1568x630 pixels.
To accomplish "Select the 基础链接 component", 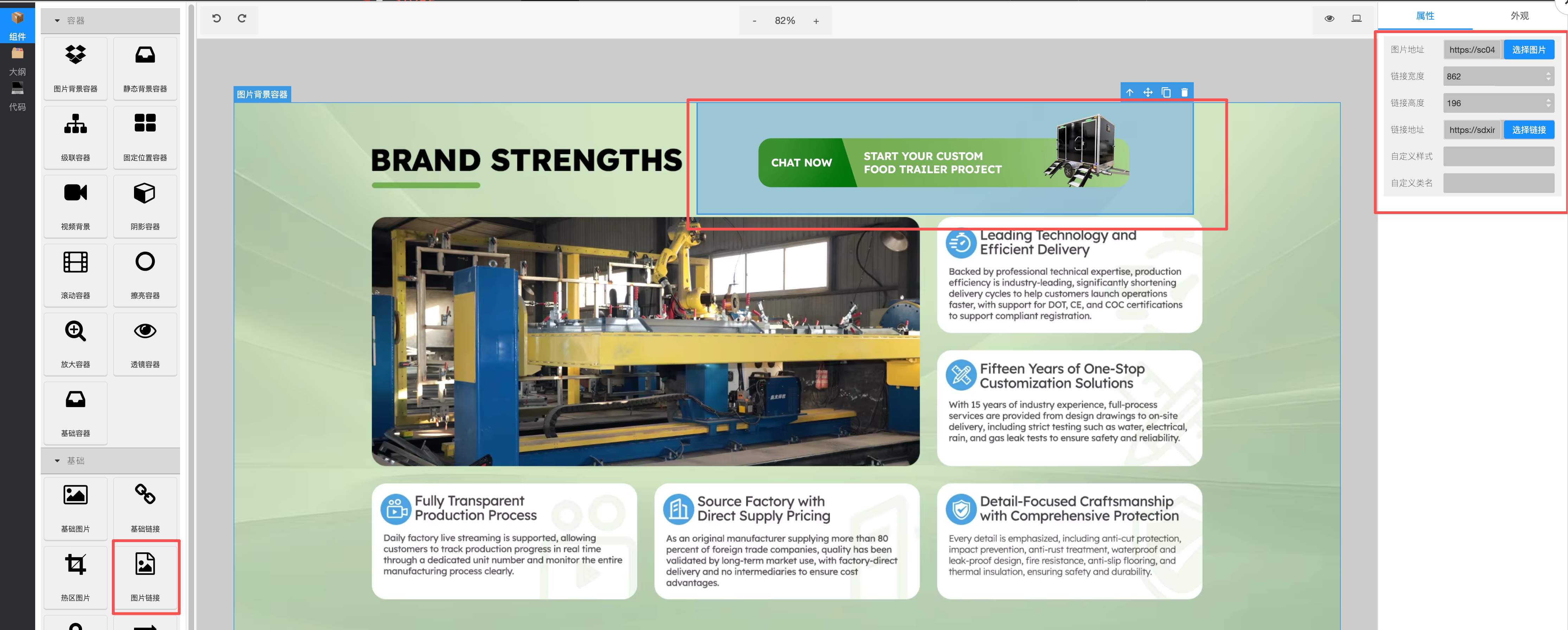I will 145,508.
